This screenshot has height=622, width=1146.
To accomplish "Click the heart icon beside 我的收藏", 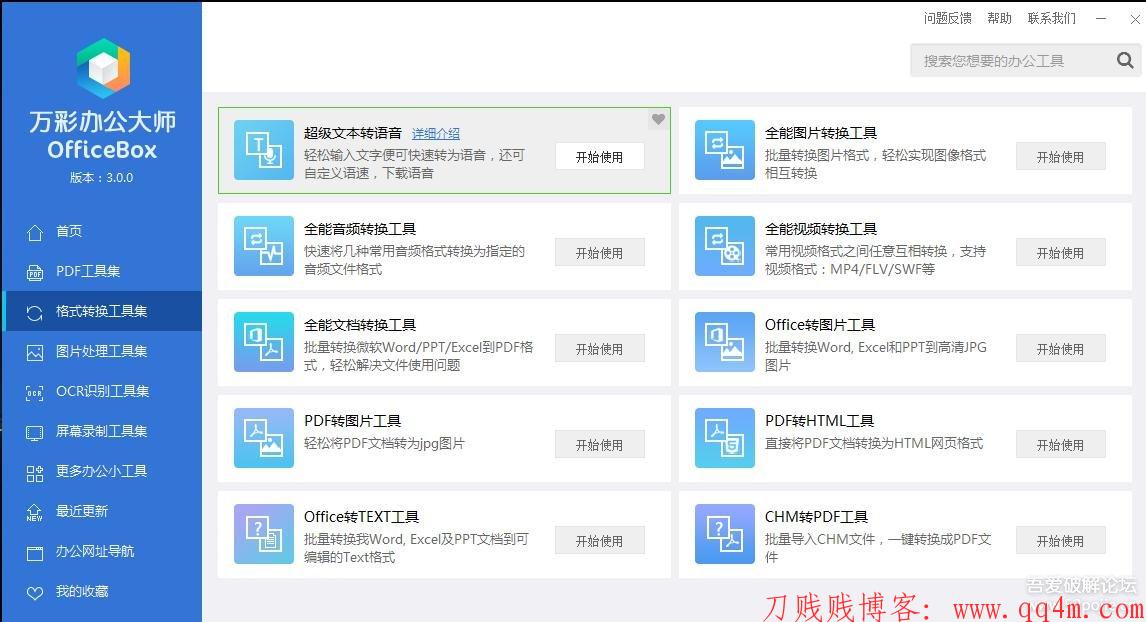I will pos(34,593).
